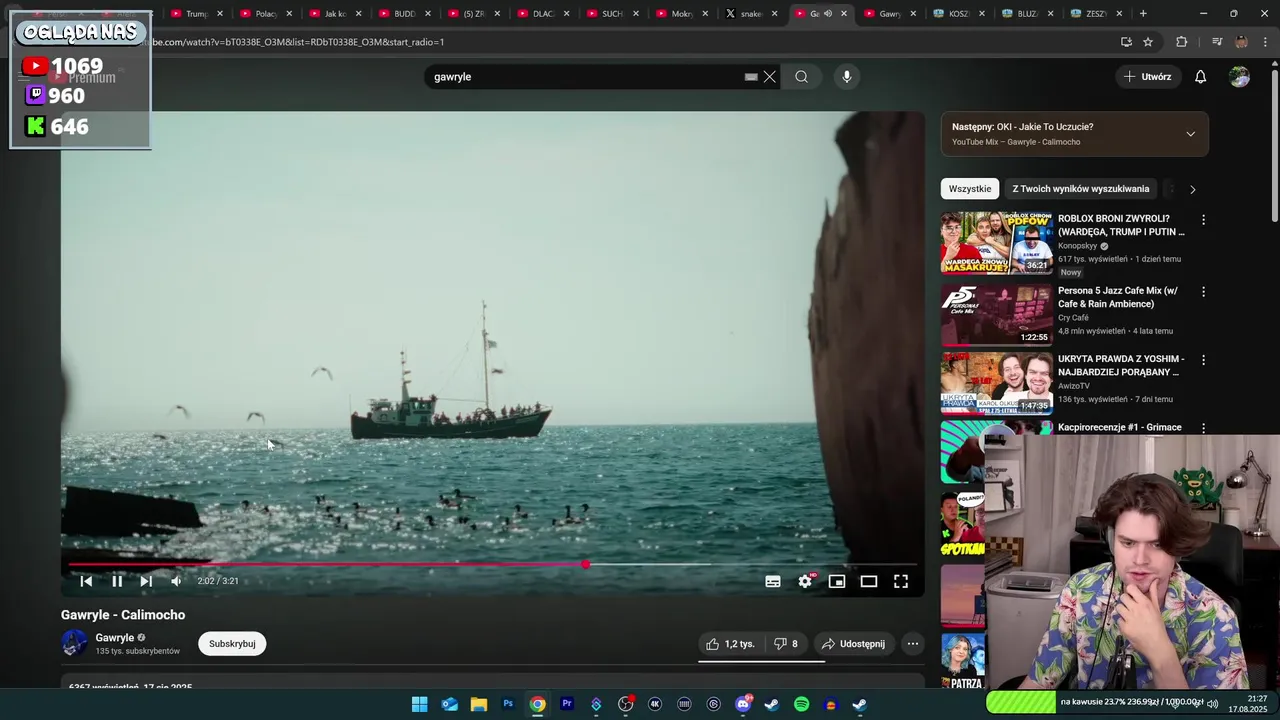Skip to next video in playlist

tap(146, 581)
